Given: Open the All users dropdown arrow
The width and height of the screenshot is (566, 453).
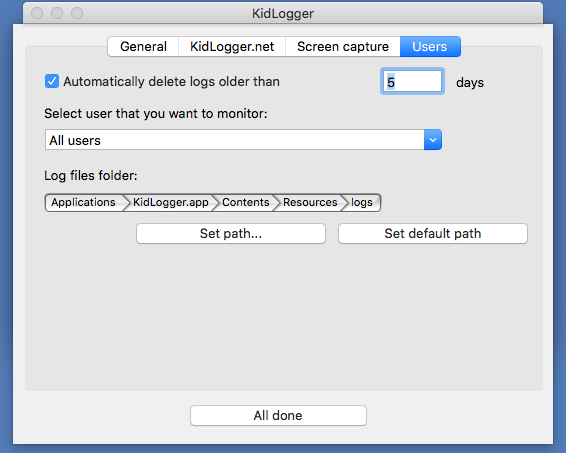Looking at the screenshot, I should 433,140.
